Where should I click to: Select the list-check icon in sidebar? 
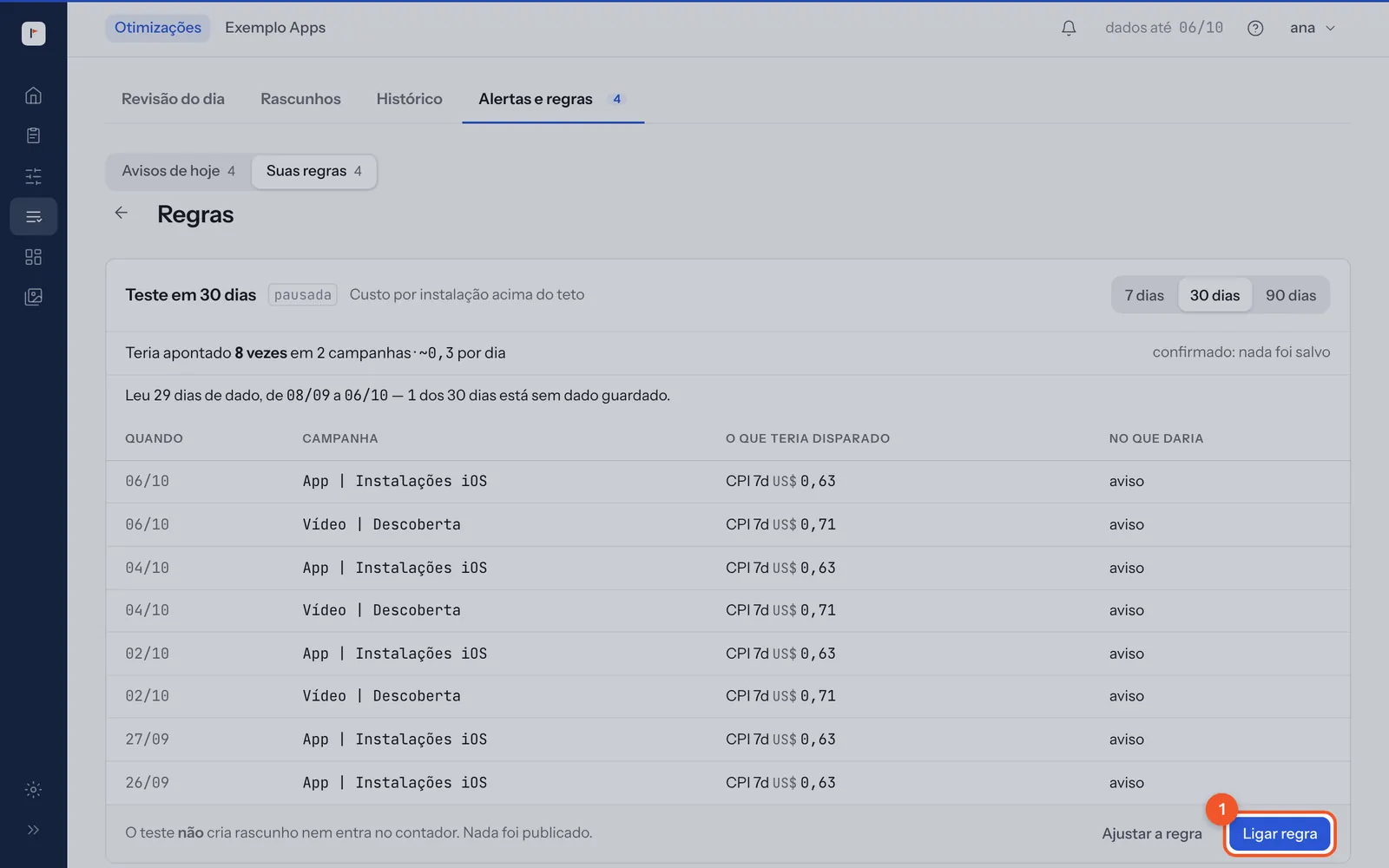point(33,216)
